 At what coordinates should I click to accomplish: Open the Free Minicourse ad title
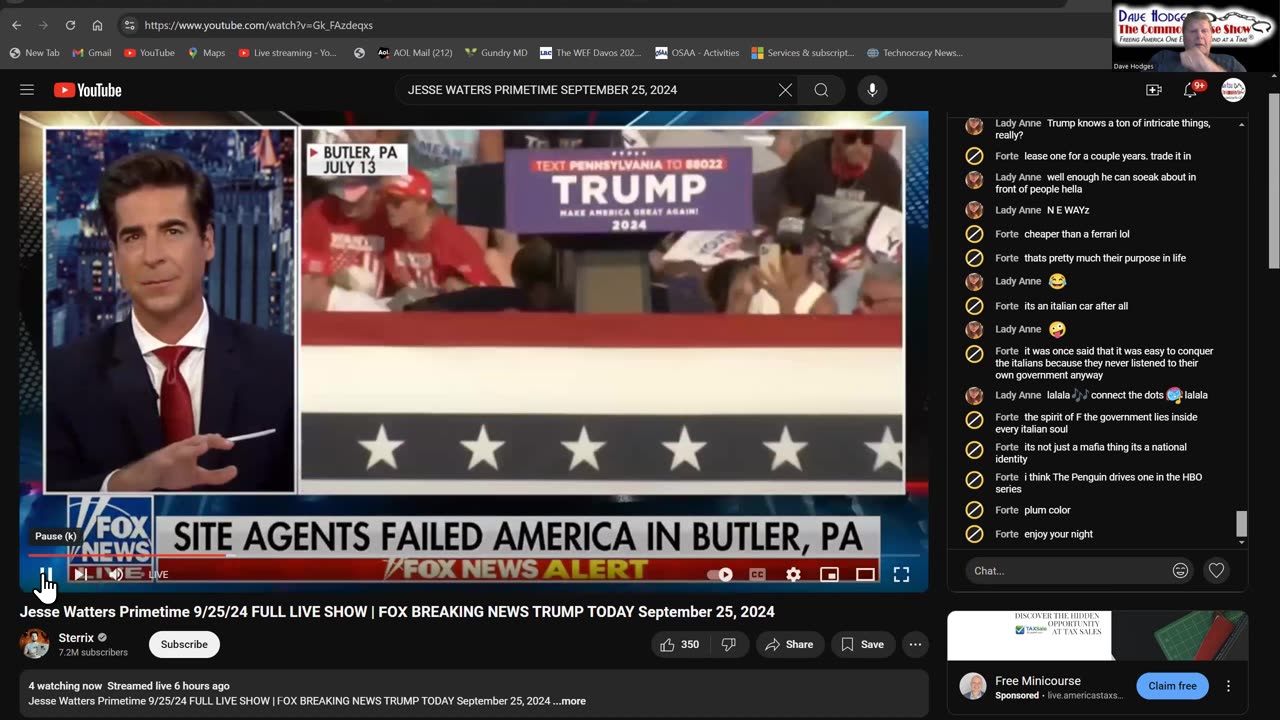pos(1040,681)
